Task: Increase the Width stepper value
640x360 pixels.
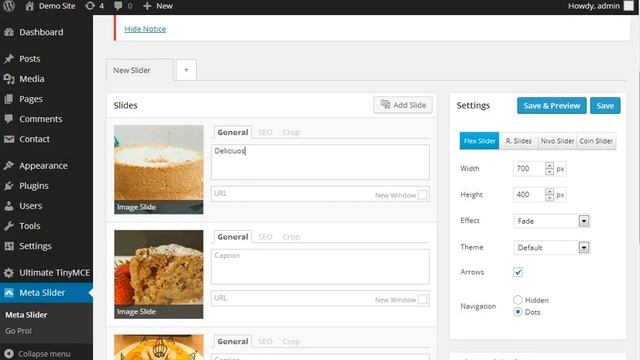Action: pos(549,165)
